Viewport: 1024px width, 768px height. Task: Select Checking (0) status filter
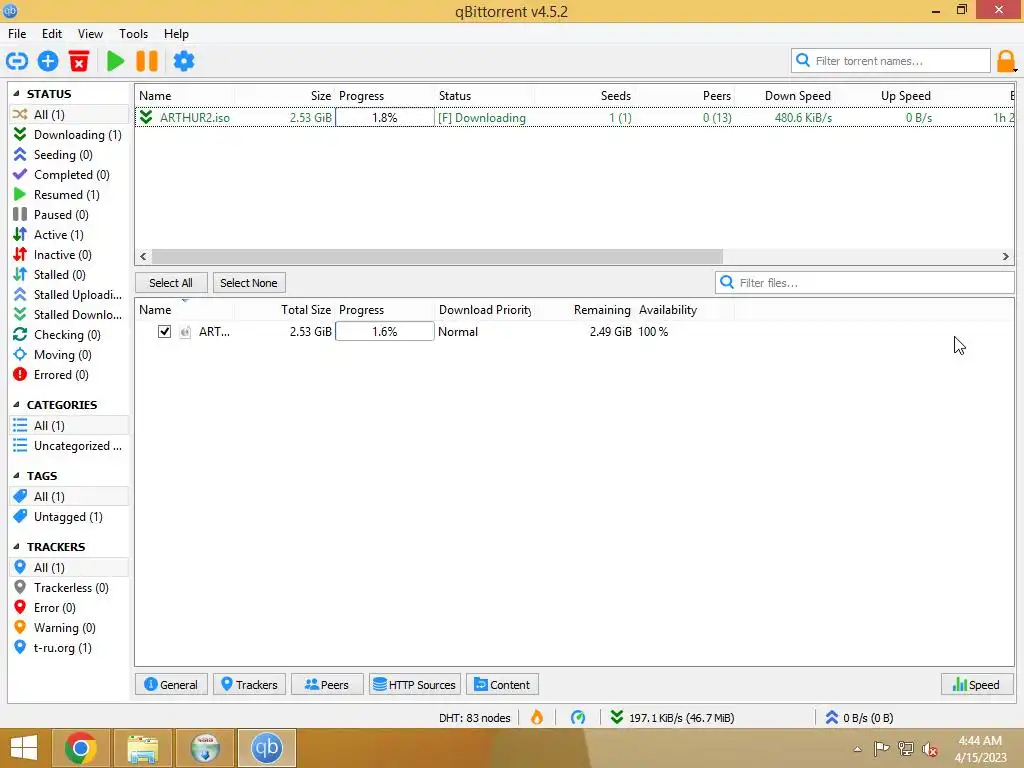pos(69,335)
